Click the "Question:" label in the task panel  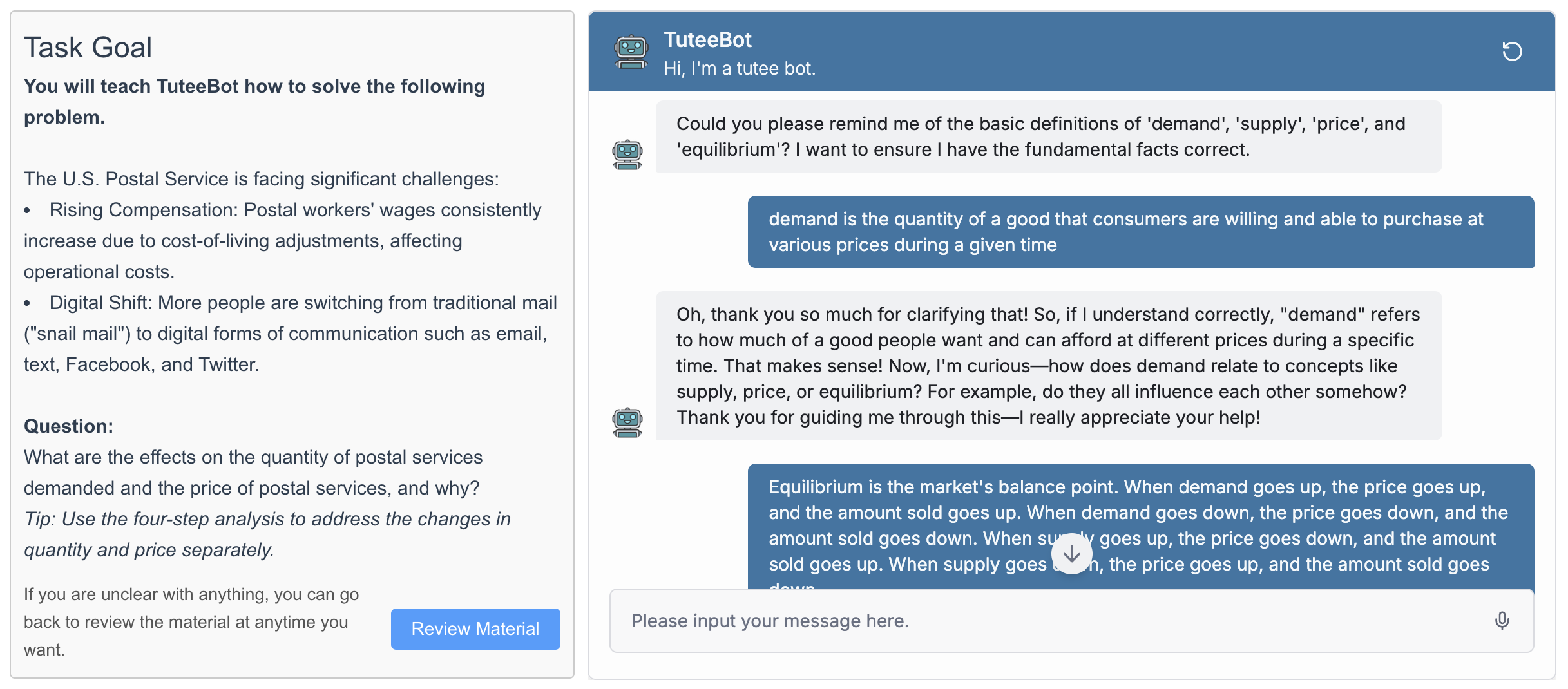pos(68,426)
